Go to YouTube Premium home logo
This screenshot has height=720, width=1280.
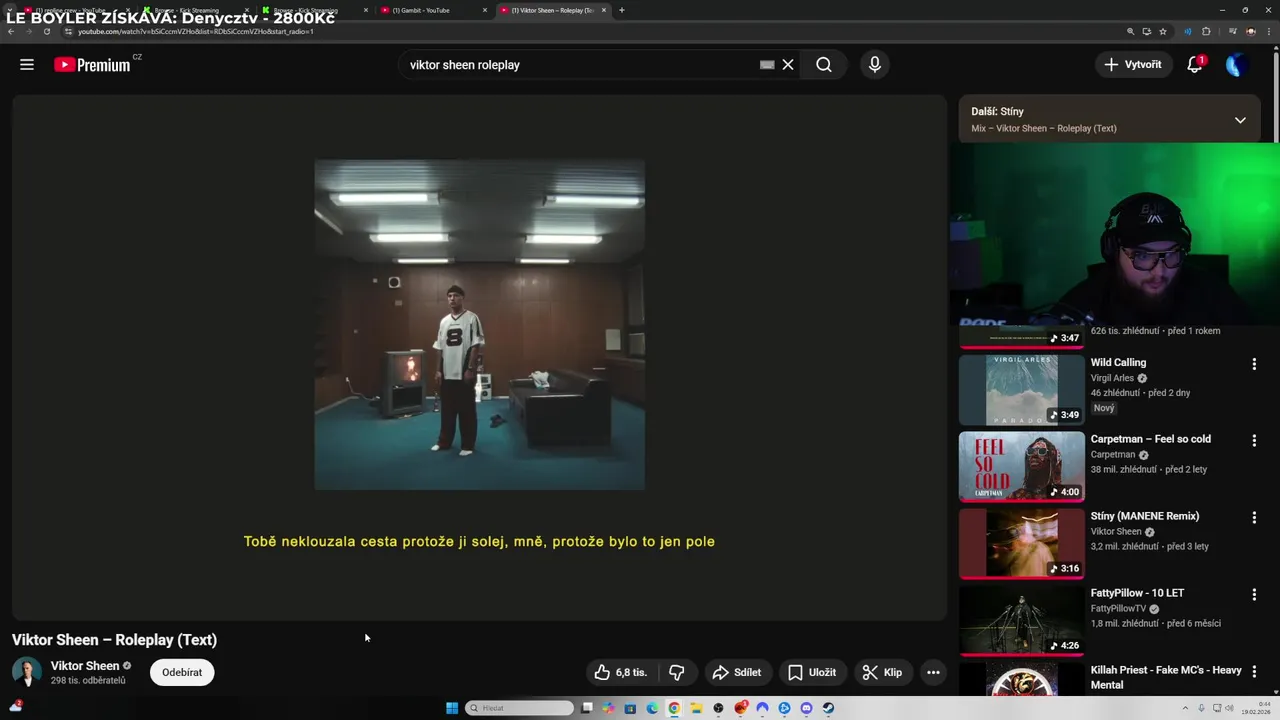pos(92,65)
